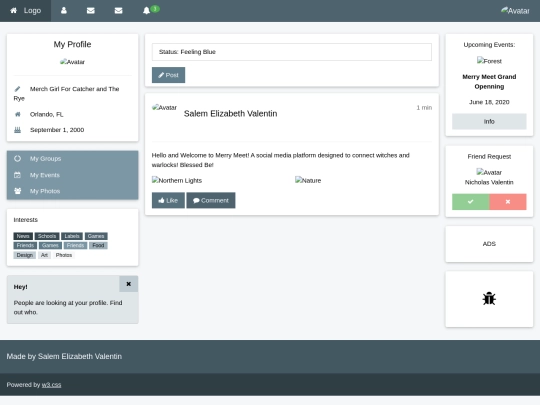Open the bell notifications icon in navbar
Screen dimensions: 540x405
click(146, 11)
